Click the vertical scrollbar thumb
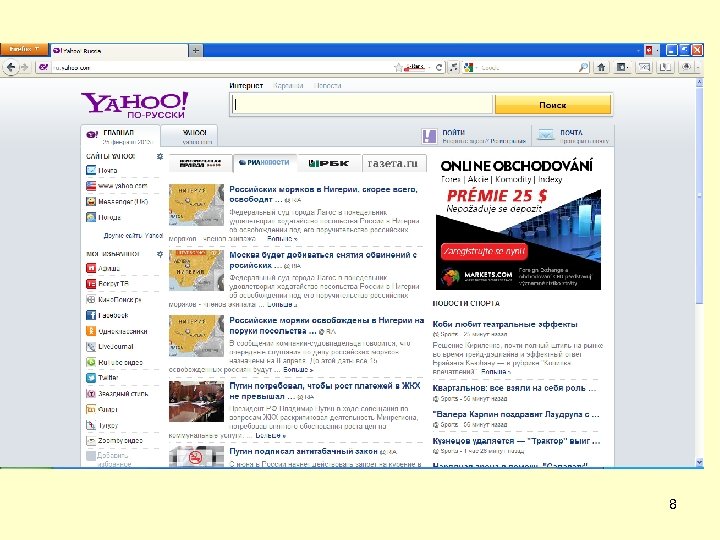The width and height of the screenshot is (720, 540). click(699, 195)
